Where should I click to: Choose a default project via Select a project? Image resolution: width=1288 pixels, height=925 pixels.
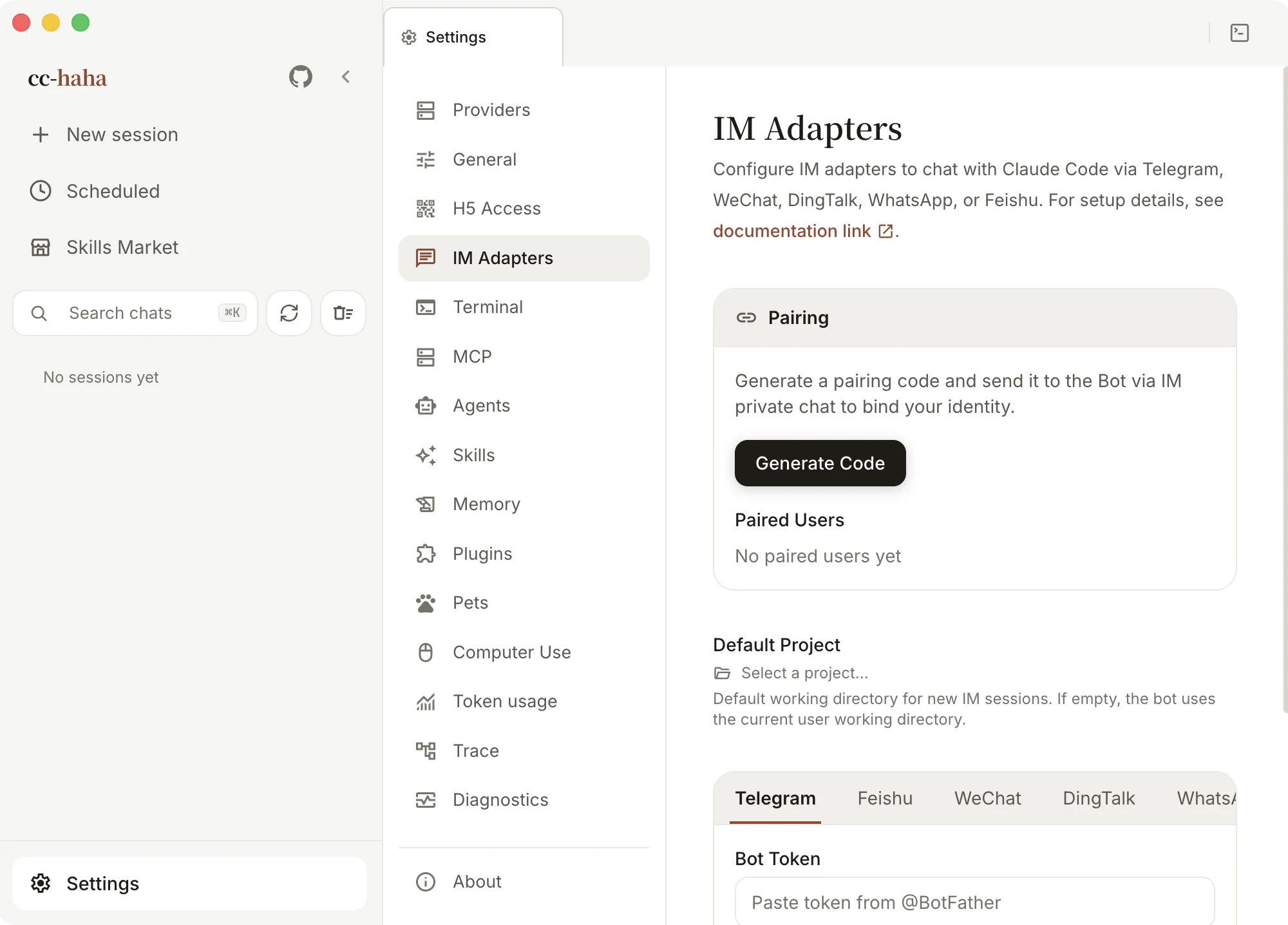[791, 673]
